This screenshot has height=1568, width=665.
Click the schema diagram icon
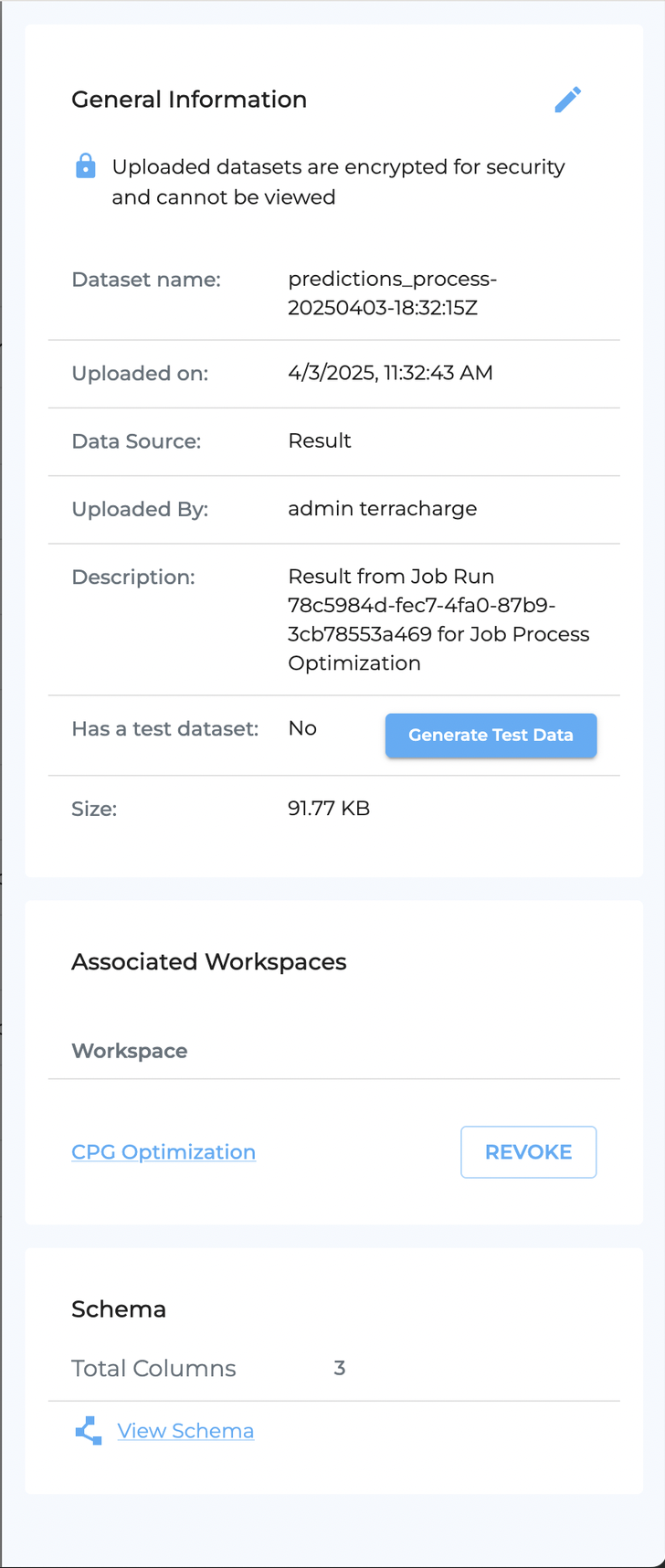(89, 1431)
